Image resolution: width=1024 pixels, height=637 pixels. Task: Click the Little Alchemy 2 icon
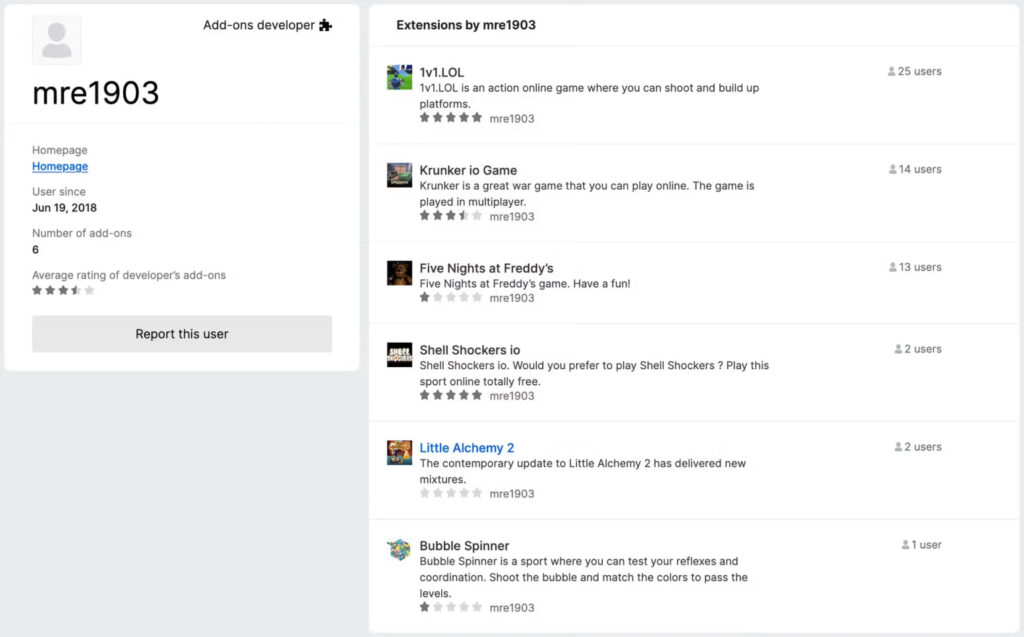pyautogui.click(x=399, y=453)
